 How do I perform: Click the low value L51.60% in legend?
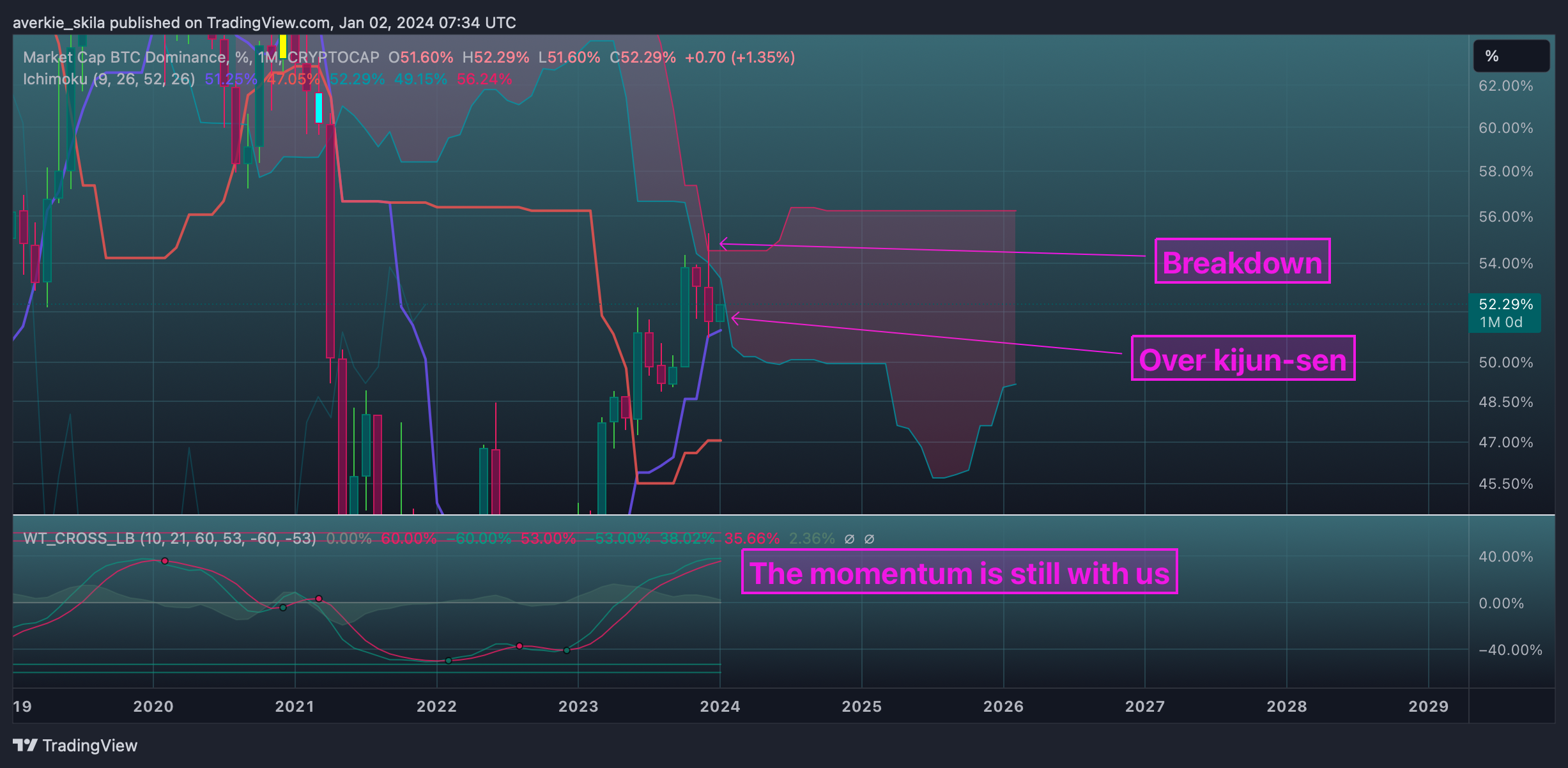coord(569,58)
